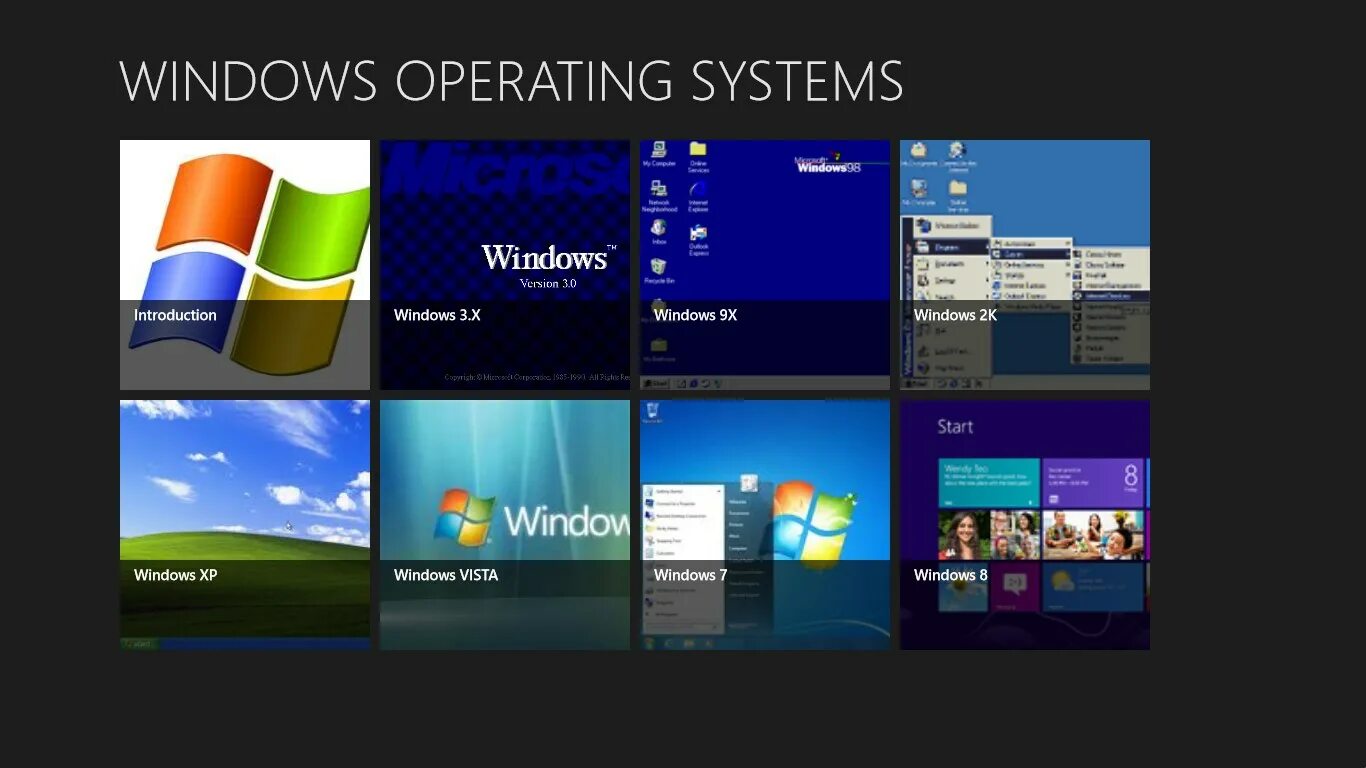Choose the Windows XP tile

pos(245,525)
